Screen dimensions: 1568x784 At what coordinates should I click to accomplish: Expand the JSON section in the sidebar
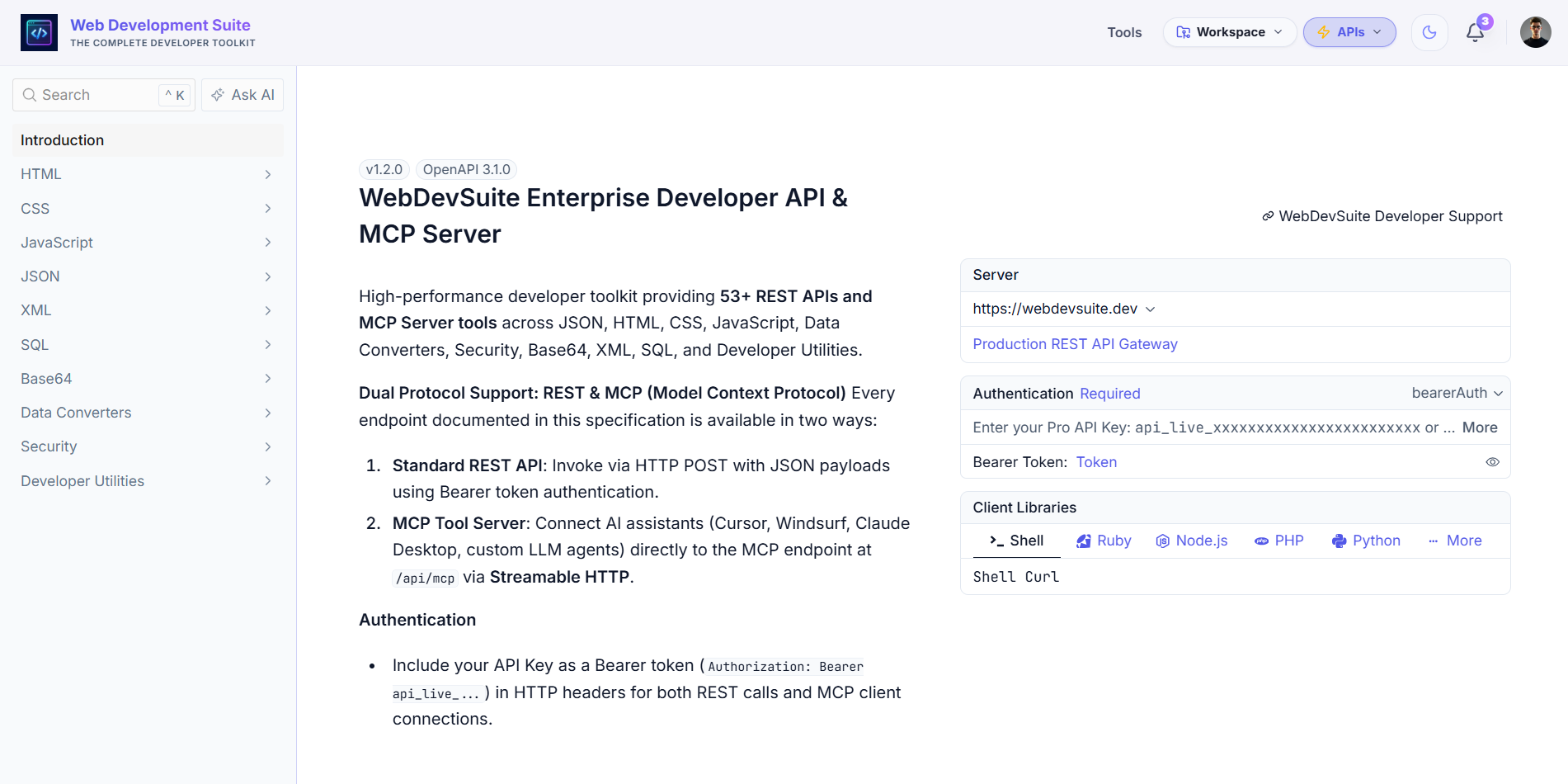pos(148,276)
